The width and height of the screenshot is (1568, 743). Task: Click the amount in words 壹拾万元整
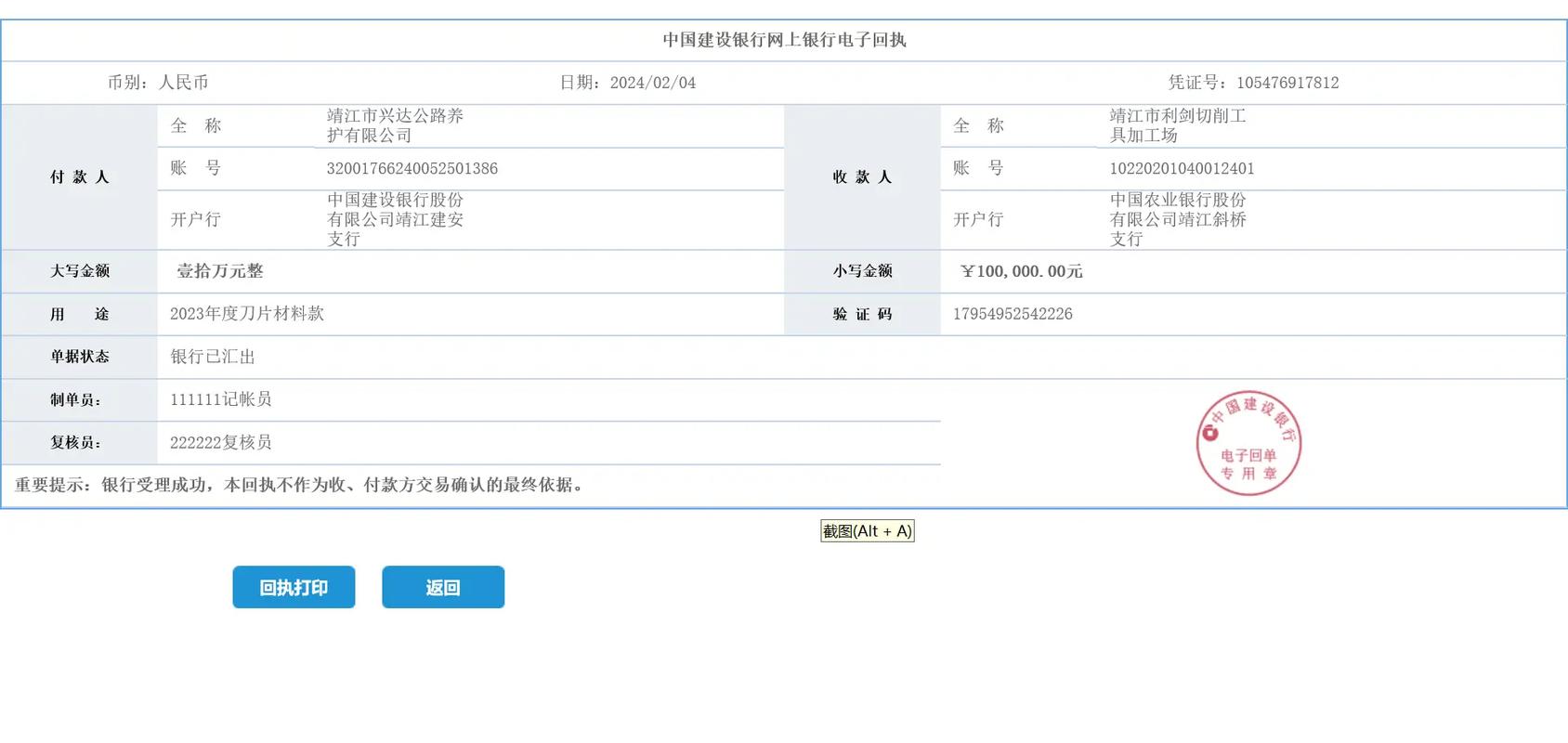point(220,271)
